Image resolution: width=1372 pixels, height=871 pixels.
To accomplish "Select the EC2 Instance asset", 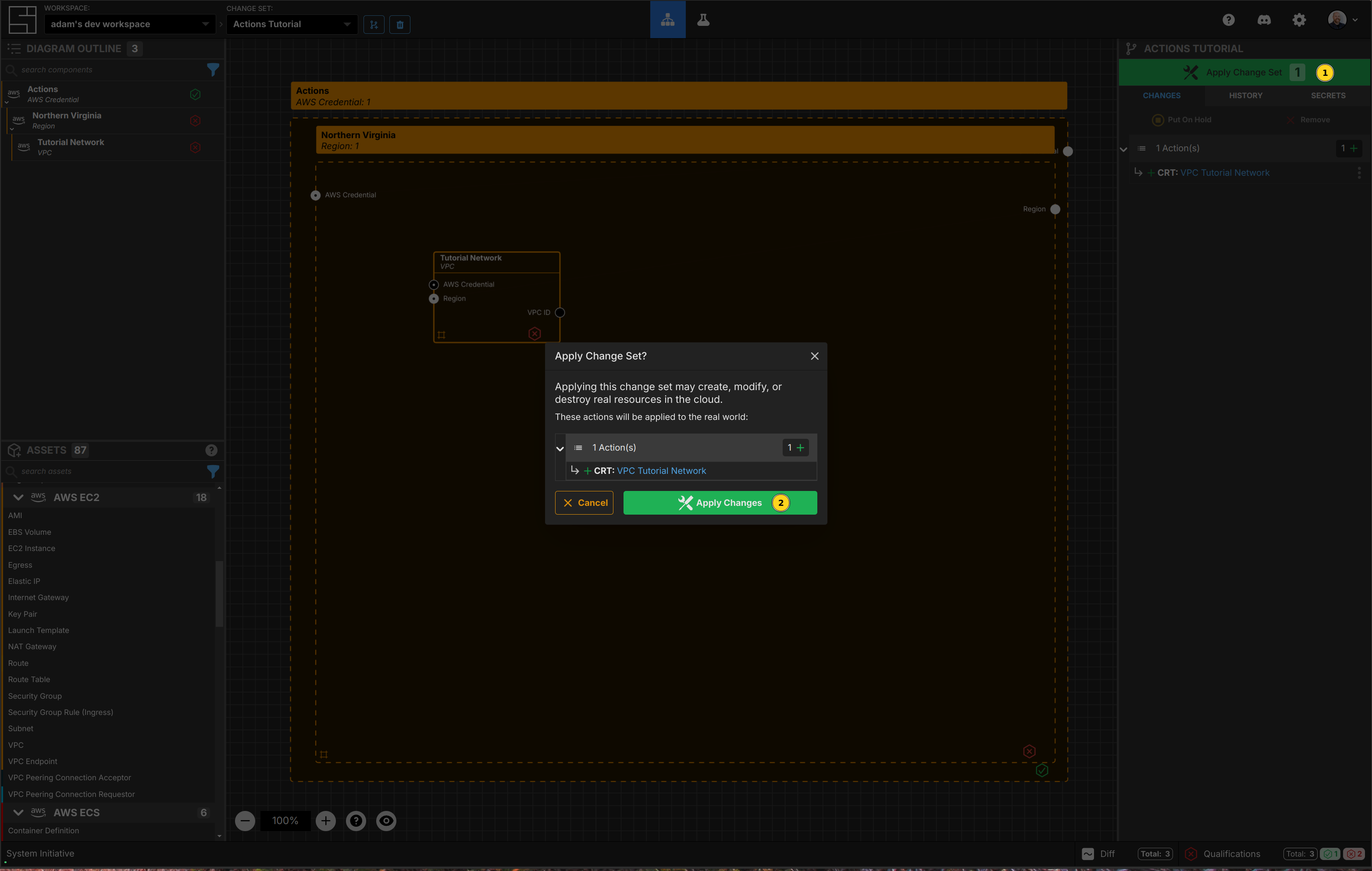I will (32, 548).
